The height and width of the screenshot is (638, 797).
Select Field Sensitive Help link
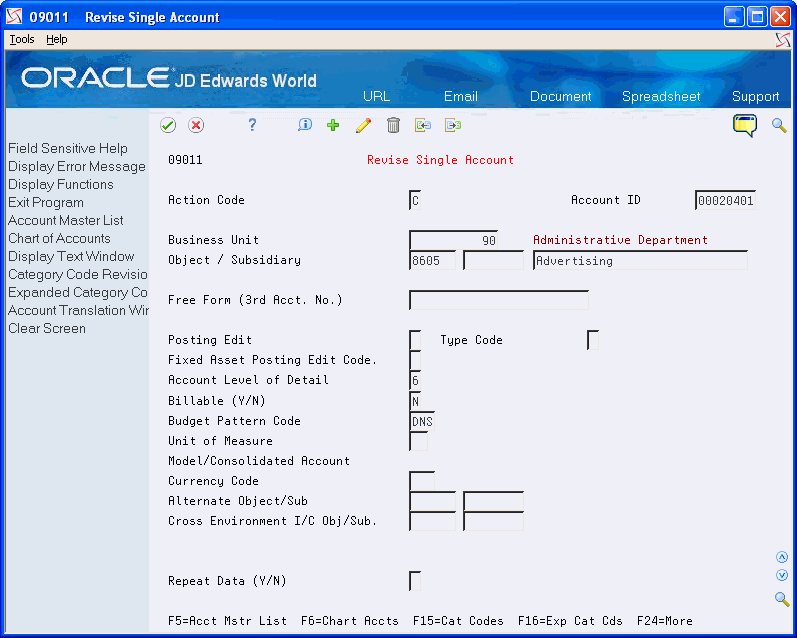point(68,148)
